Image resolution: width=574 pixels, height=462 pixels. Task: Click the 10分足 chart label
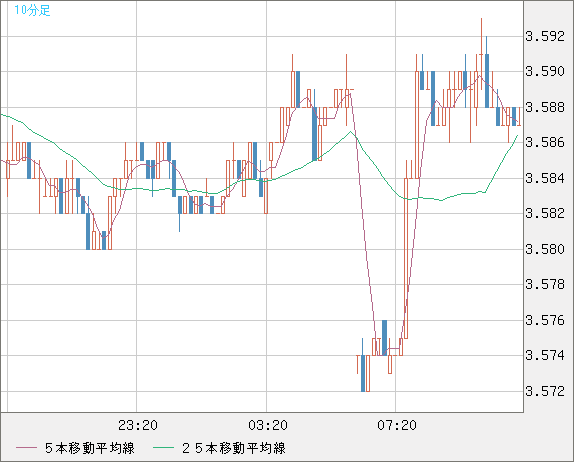click(x=32, y=10)
